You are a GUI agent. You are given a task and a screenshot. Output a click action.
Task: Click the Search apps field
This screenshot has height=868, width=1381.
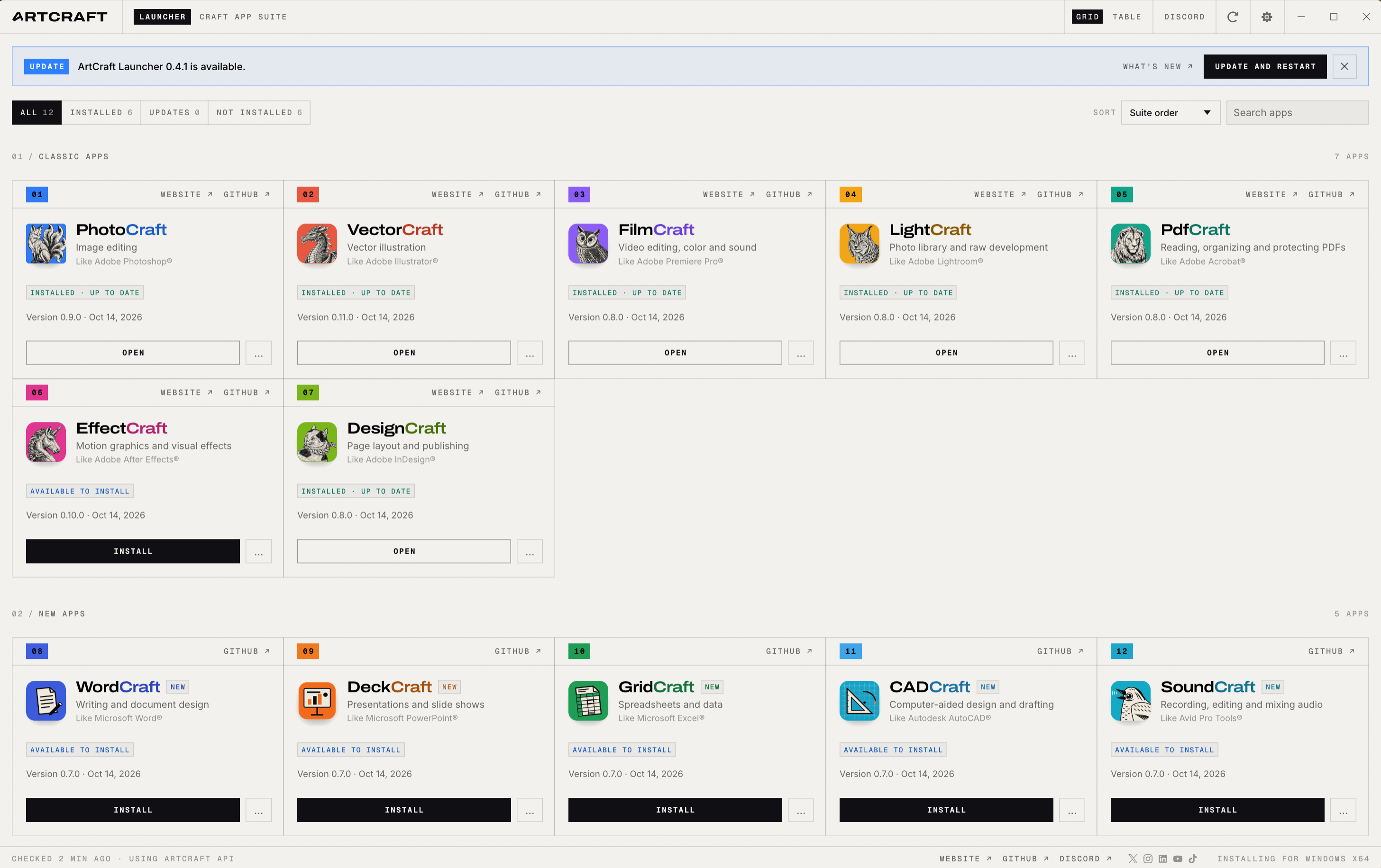point(1297,112)
